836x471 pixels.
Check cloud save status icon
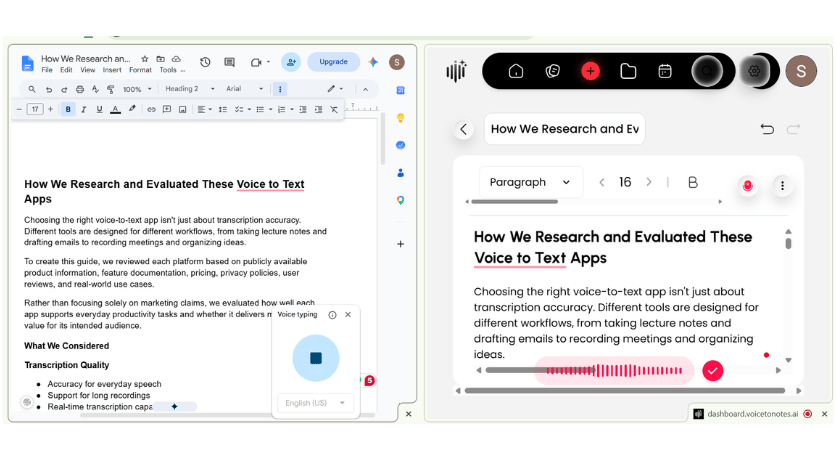click(x=176, y=59)
